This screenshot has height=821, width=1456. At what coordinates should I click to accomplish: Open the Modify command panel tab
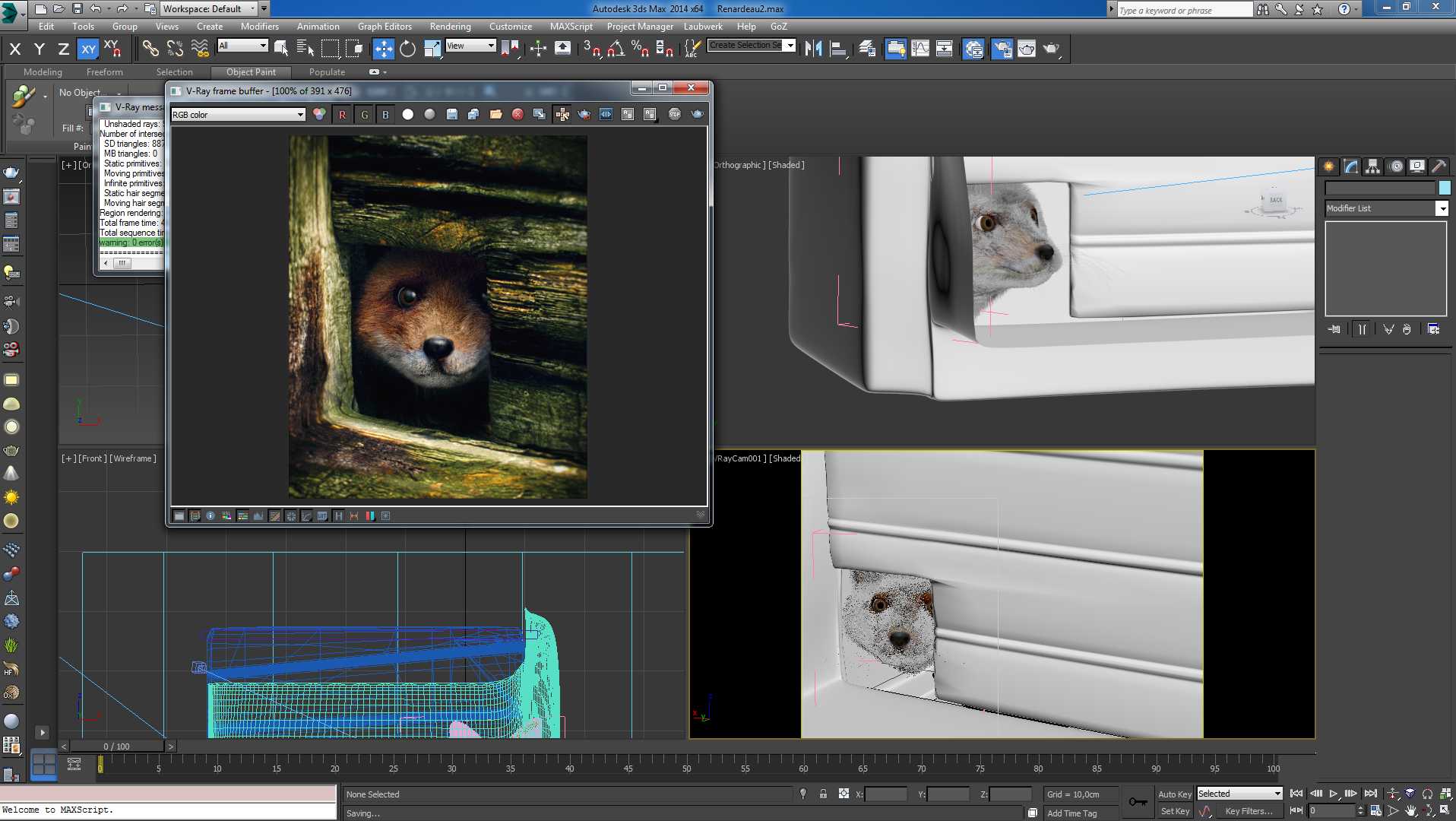click(x=1351, y=166)
